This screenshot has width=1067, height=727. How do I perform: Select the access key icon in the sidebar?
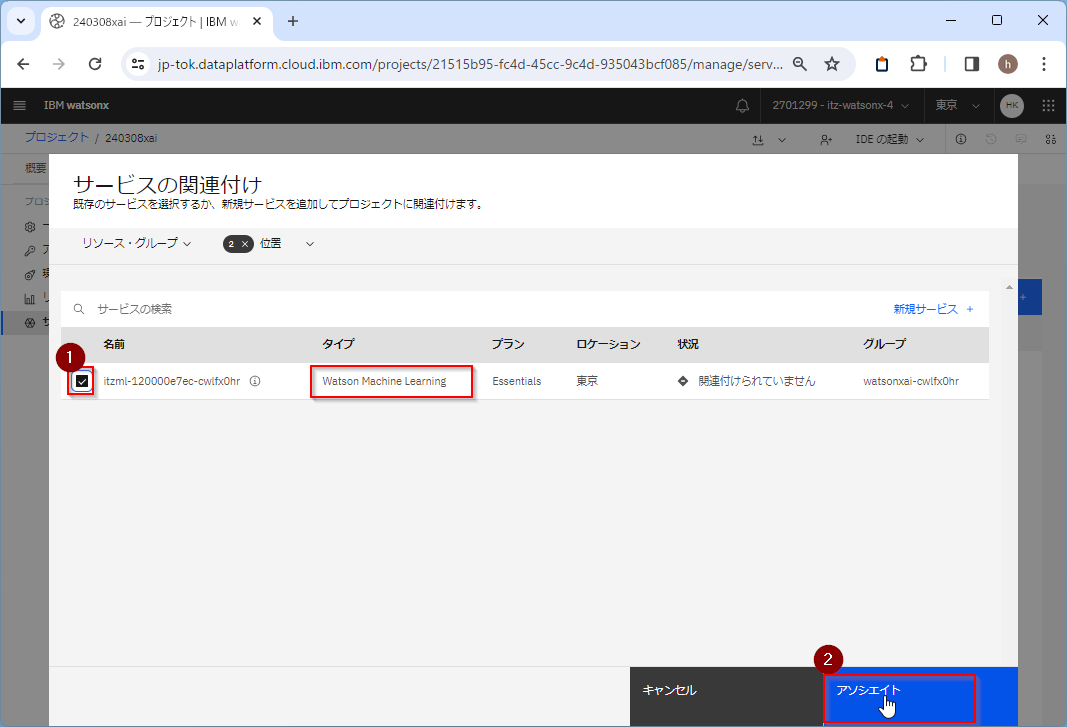[30, 250]
